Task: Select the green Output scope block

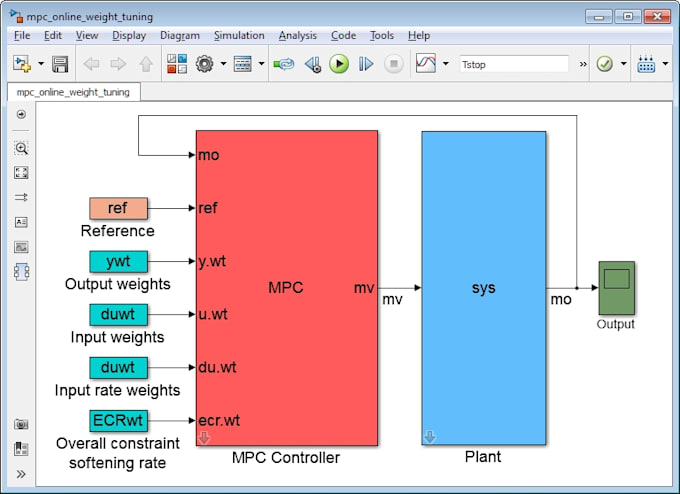Action: coord(616,288)
